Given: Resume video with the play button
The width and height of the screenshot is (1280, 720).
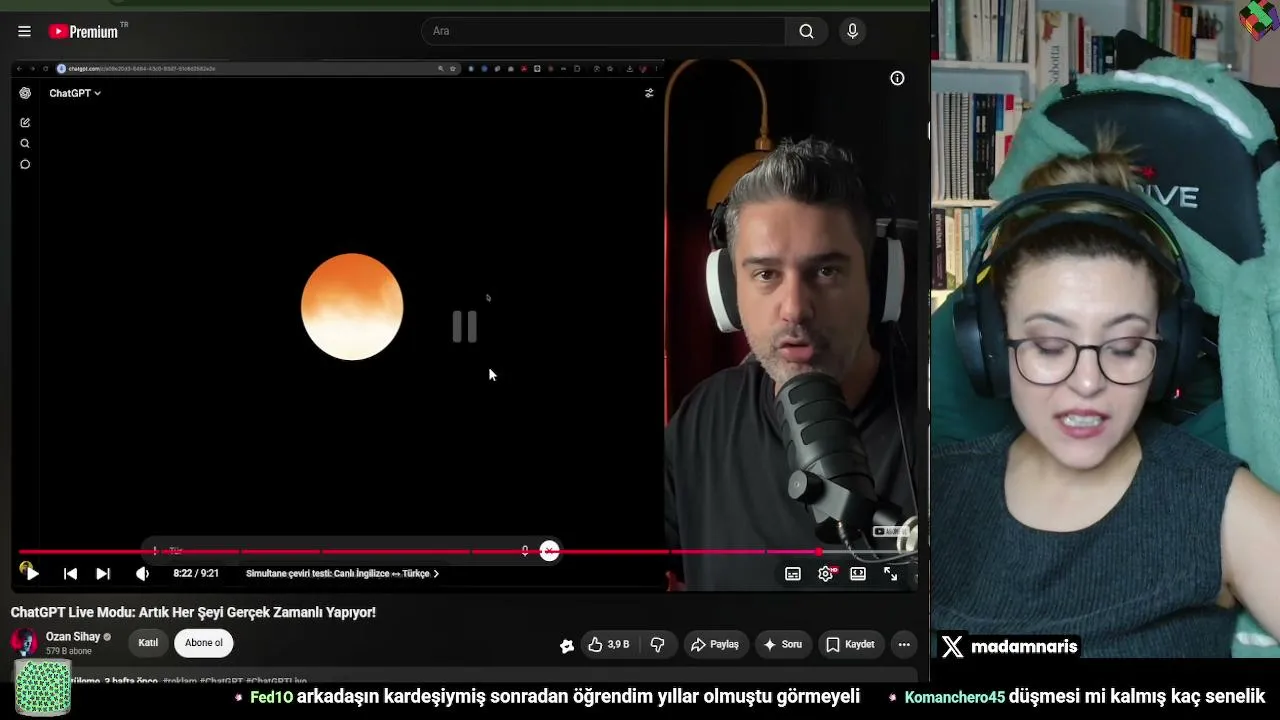Looking at the screenshot, I should (x=32, y=574).
